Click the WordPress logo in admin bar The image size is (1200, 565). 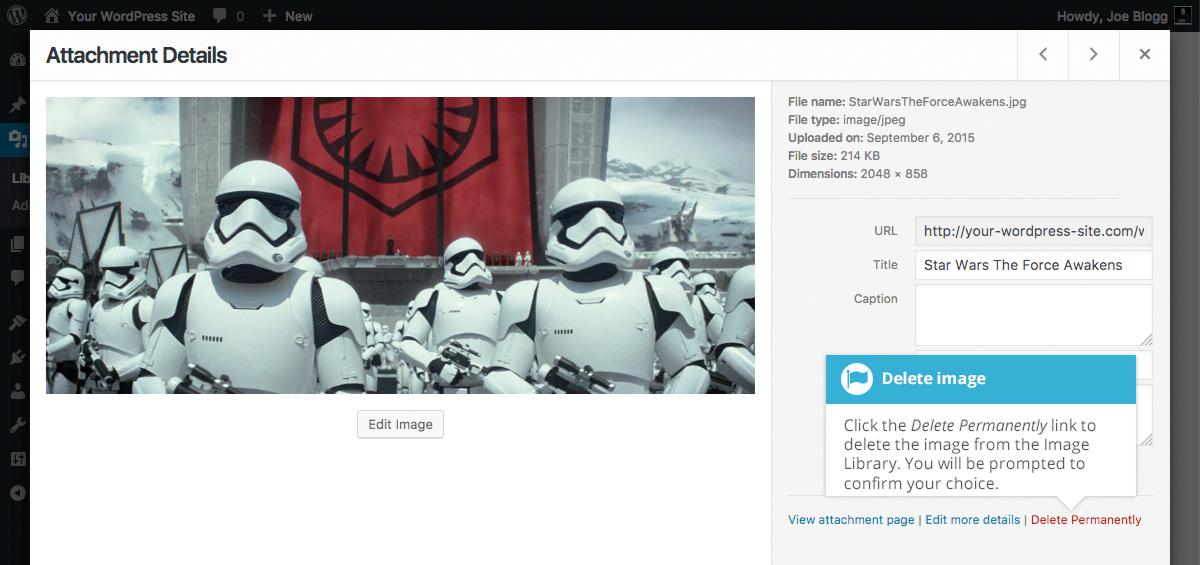click(x=17, y=15)
